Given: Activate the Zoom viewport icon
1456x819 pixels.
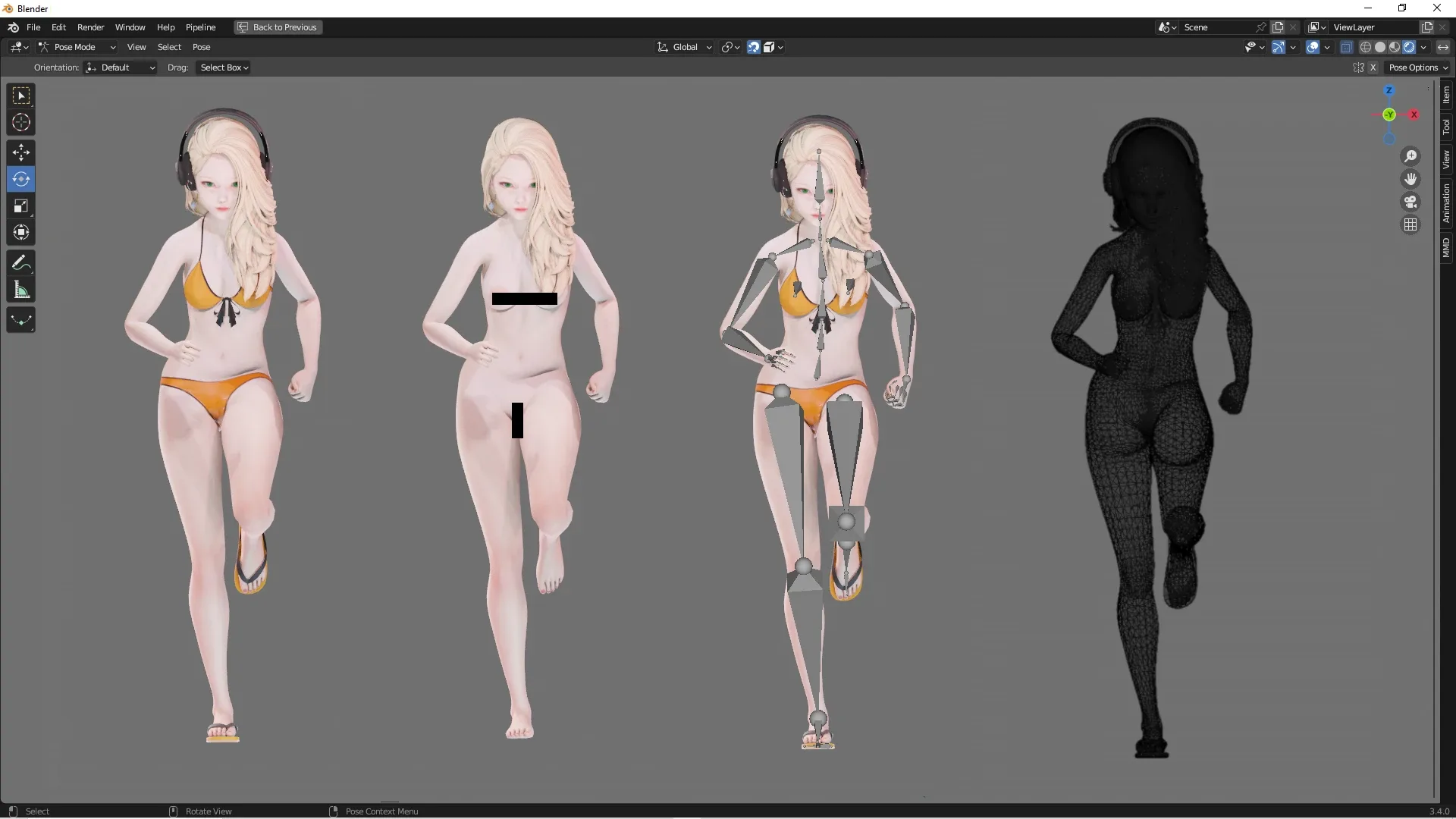Looking at the screenshot, I should pyautogui.click(x=1410, y=155).
